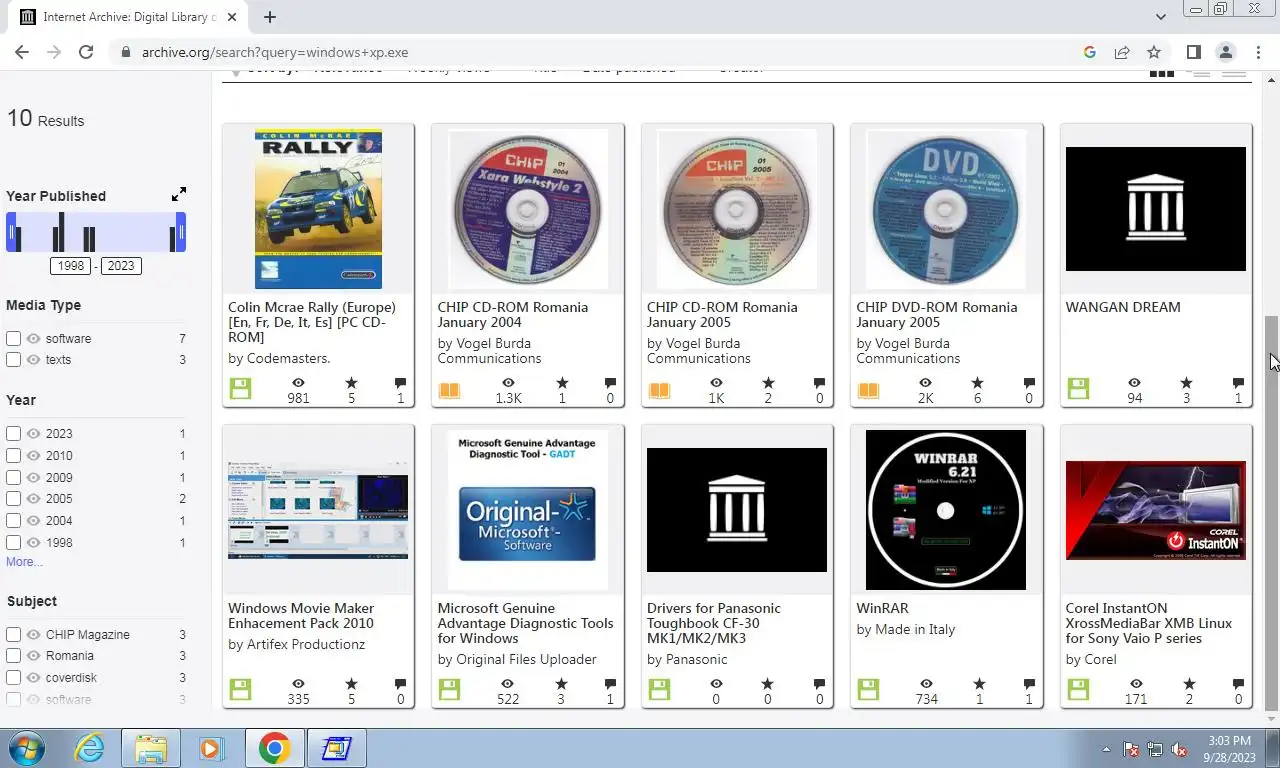Launch Internet Explorer from the taskbar
This screenshot has height=768, width=1280.
89,748
